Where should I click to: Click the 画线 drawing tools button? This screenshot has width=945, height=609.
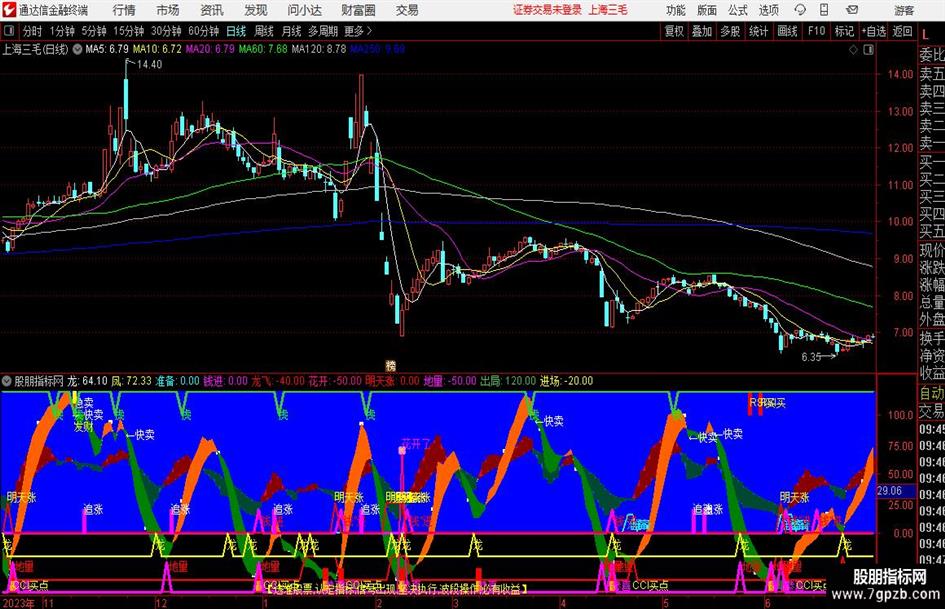[787, 31]
